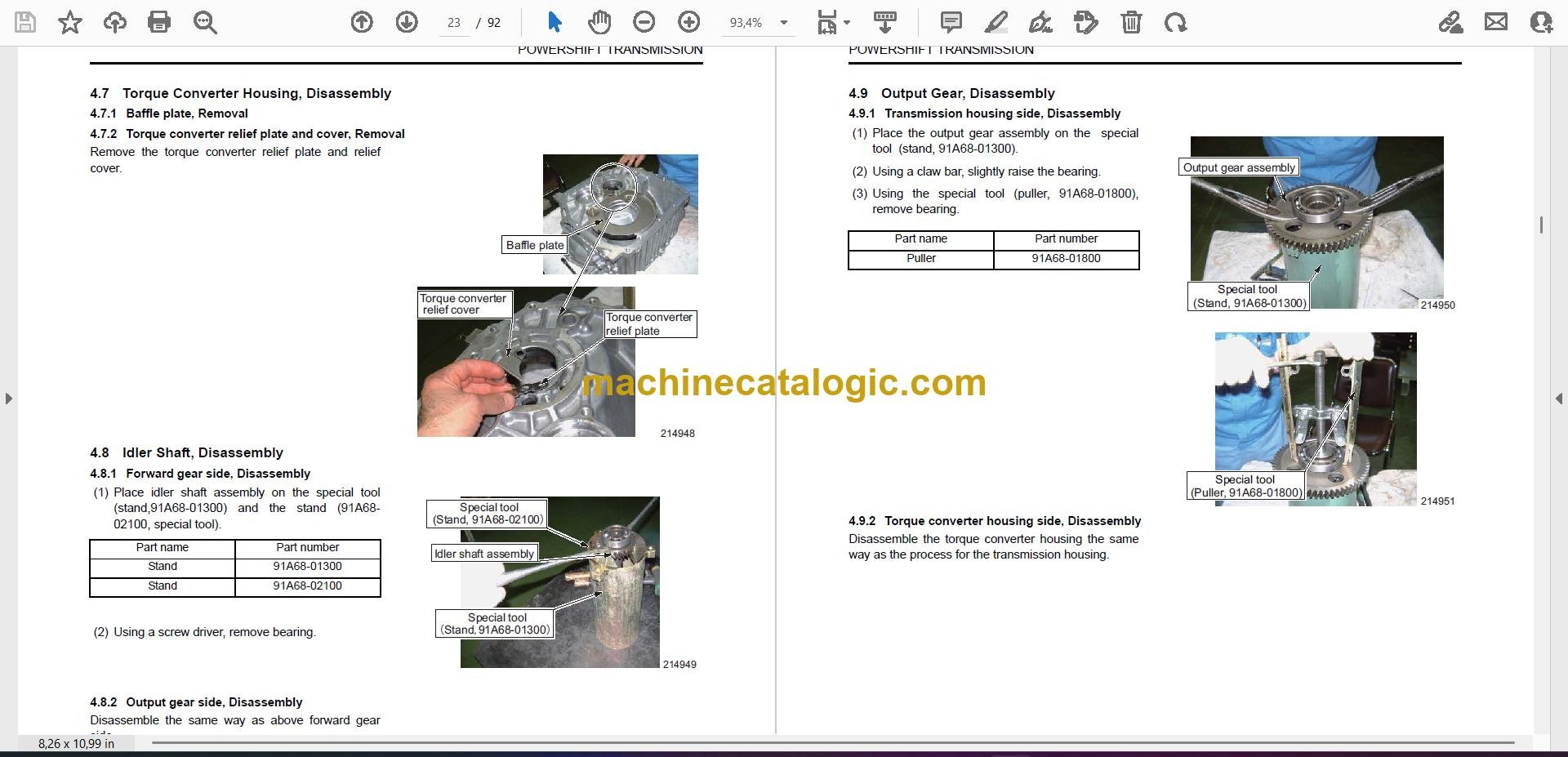Add a sticky note comment
The image size is (1568, 757).
click(951, 22)
